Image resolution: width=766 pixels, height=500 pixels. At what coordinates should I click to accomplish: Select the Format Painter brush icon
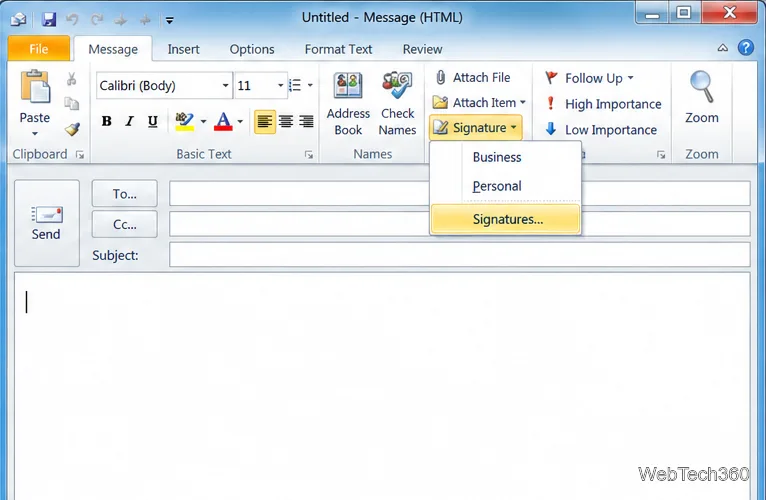[x=72, y=129]
